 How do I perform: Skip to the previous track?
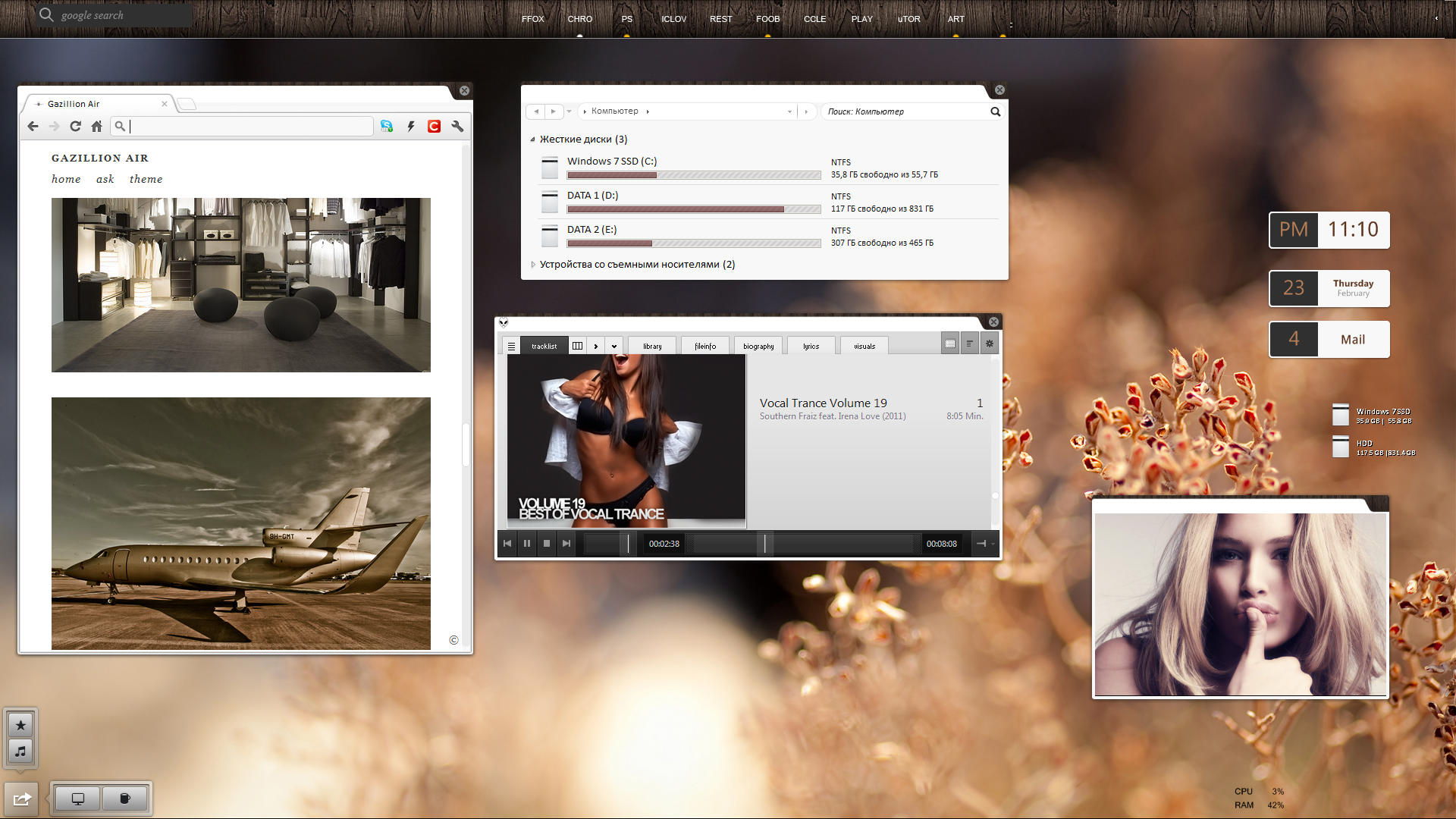507,544
